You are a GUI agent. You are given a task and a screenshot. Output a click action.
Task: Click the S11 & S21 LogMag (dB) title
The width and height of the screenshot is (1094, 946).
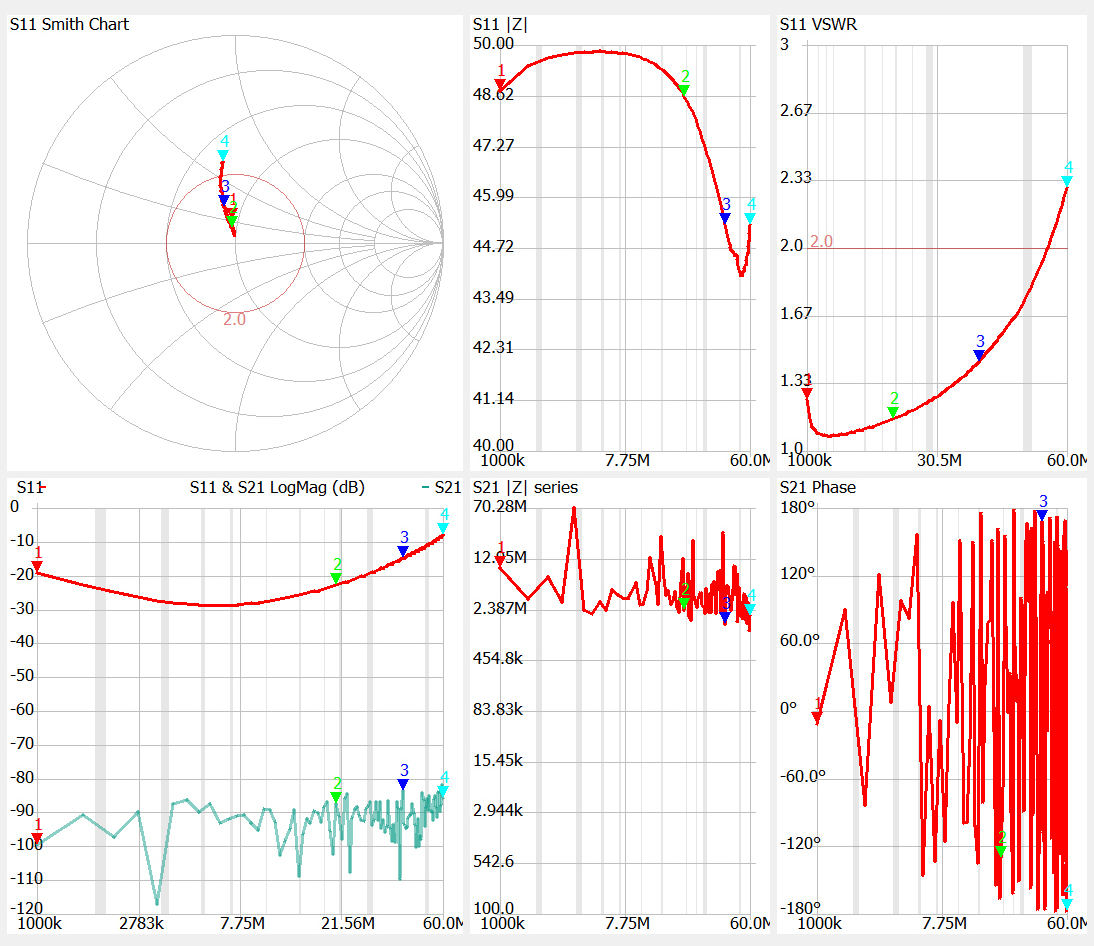click(x=277, y=488)
